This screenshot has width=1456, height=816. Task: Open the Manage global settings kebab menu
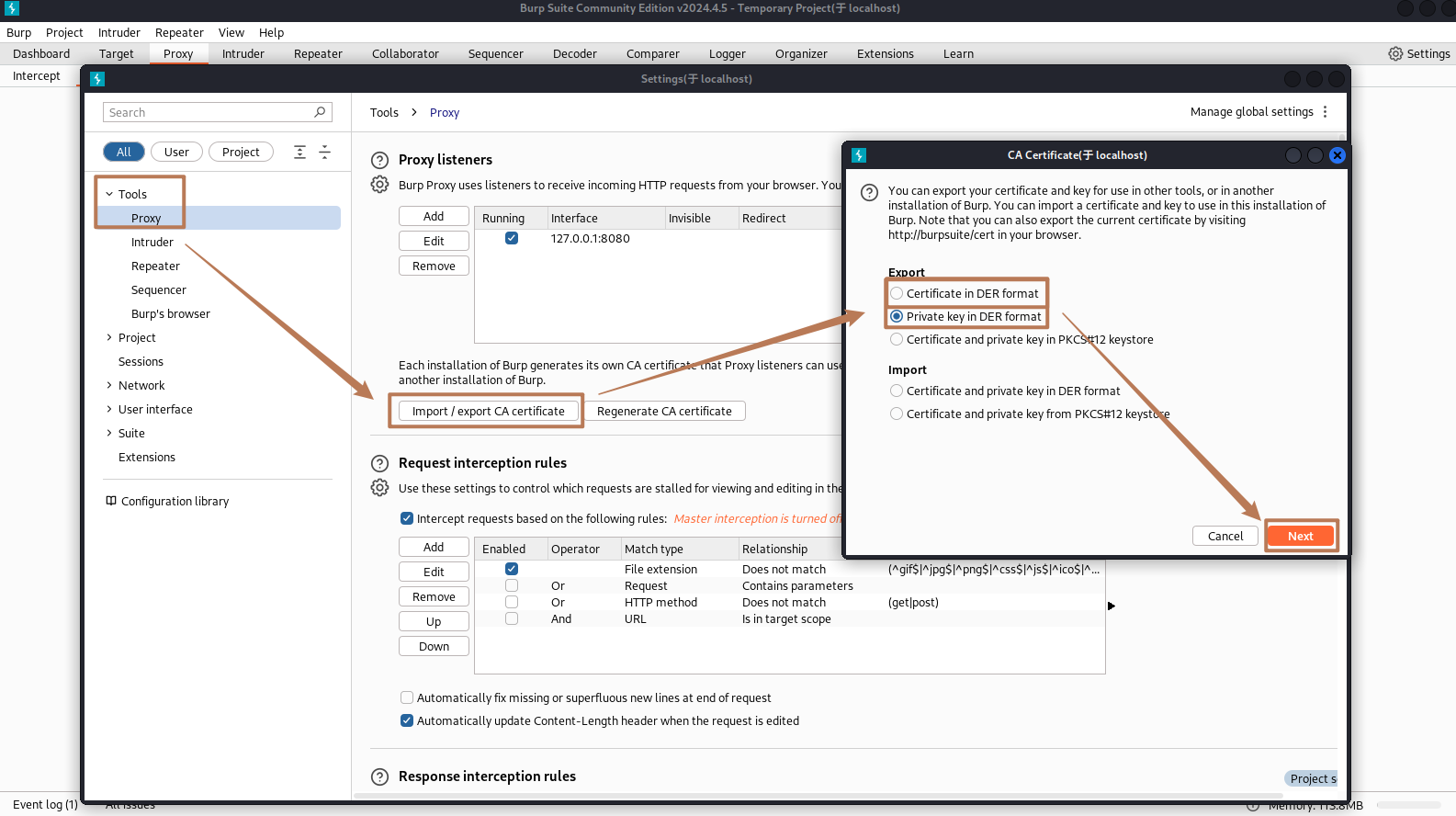pyautogui.click(x=1325, y=112)
